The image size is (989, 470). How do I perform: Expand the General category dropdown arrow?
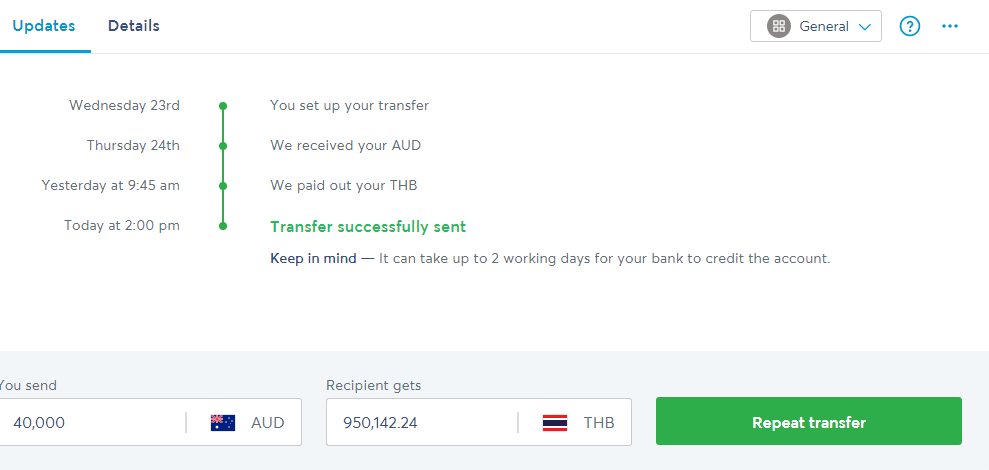point(865,27)
